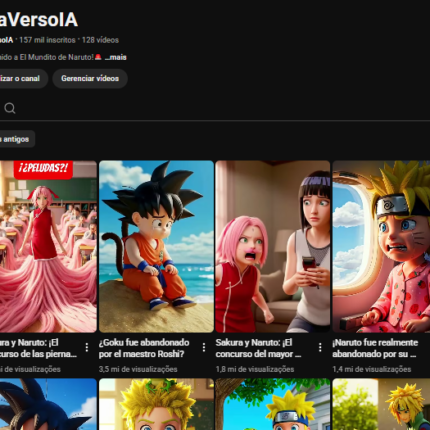Open options for 'concurso de las piernas' video
The image size is (430, 430).
click(87, 348)
